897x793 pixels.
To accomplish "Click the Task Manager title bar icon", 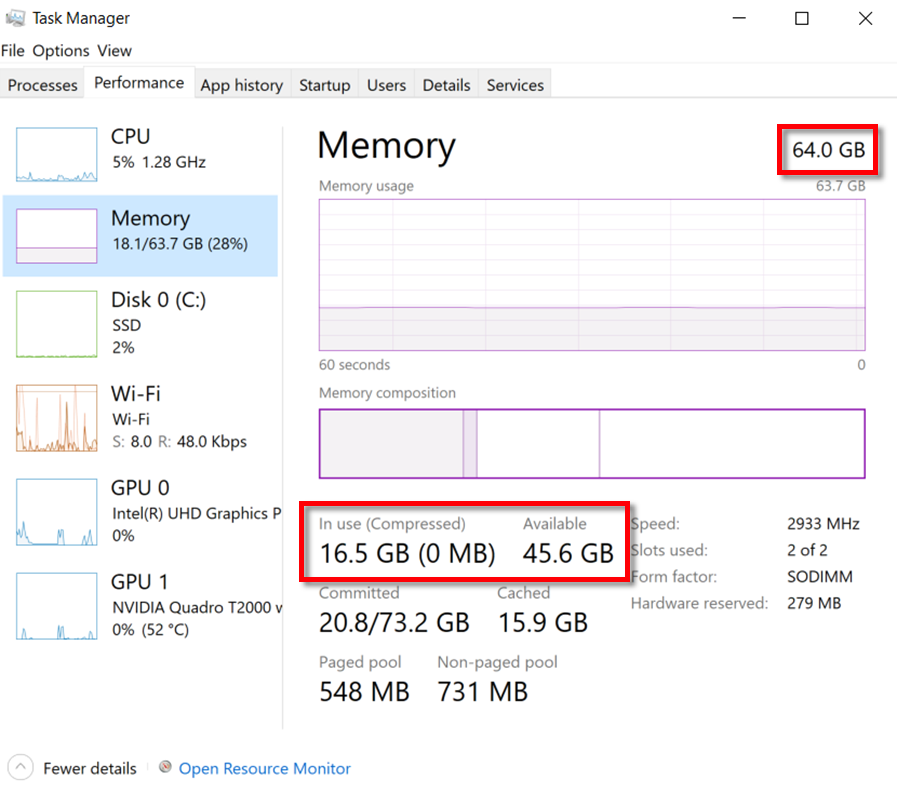I will [x=16, y=18].
